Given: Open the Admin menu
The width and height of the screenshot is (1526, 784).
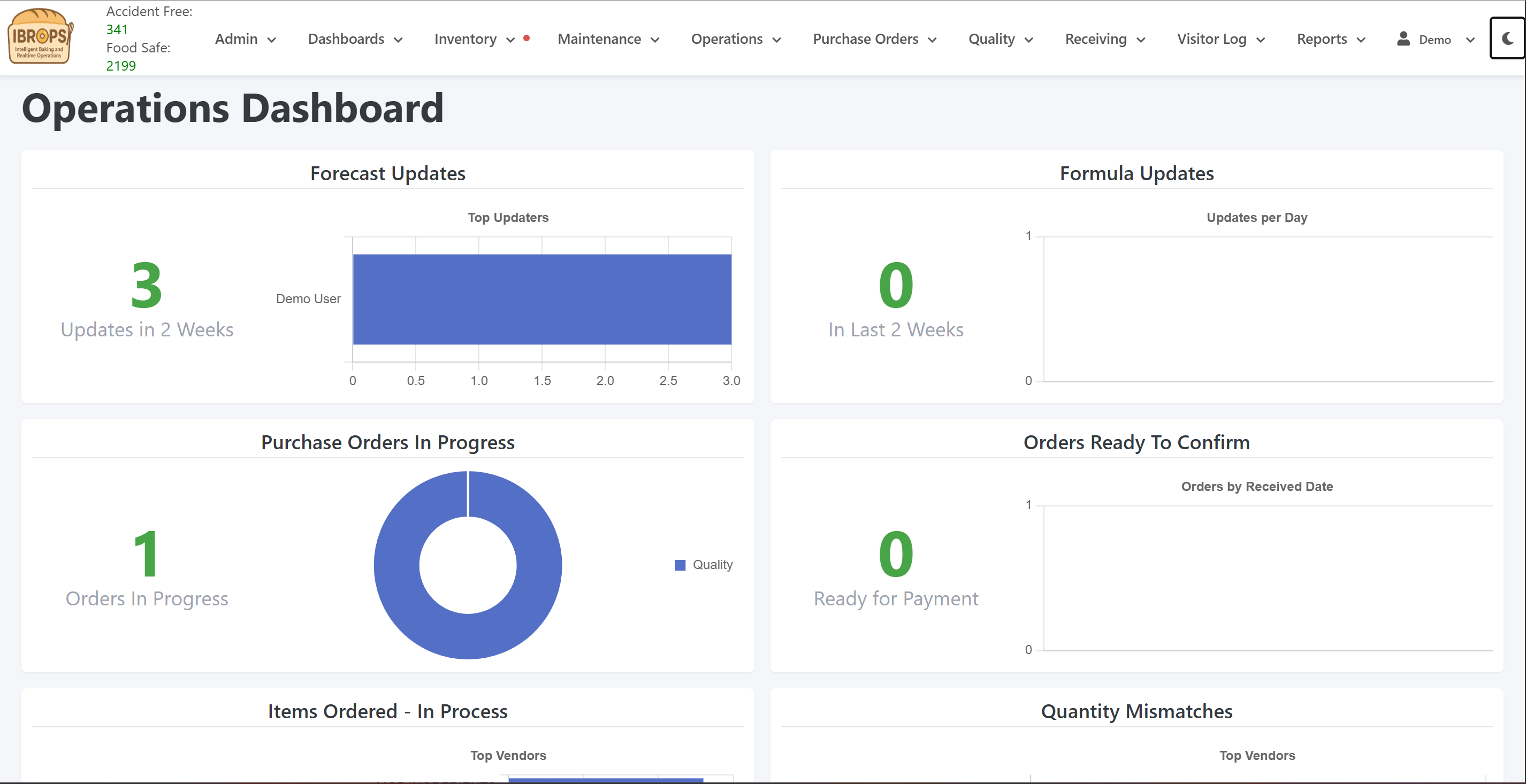Looking at the screenshot, I should [245, 39].
